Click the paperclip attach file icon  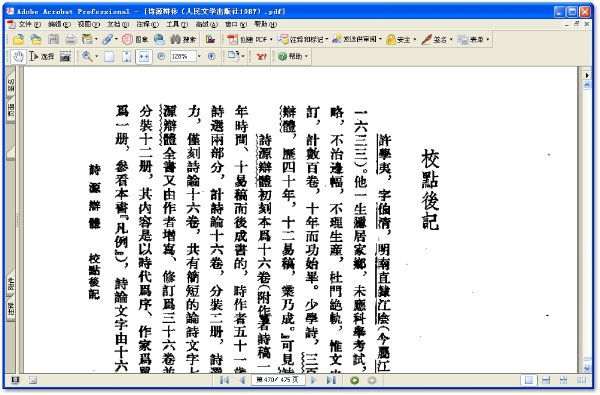107,39
